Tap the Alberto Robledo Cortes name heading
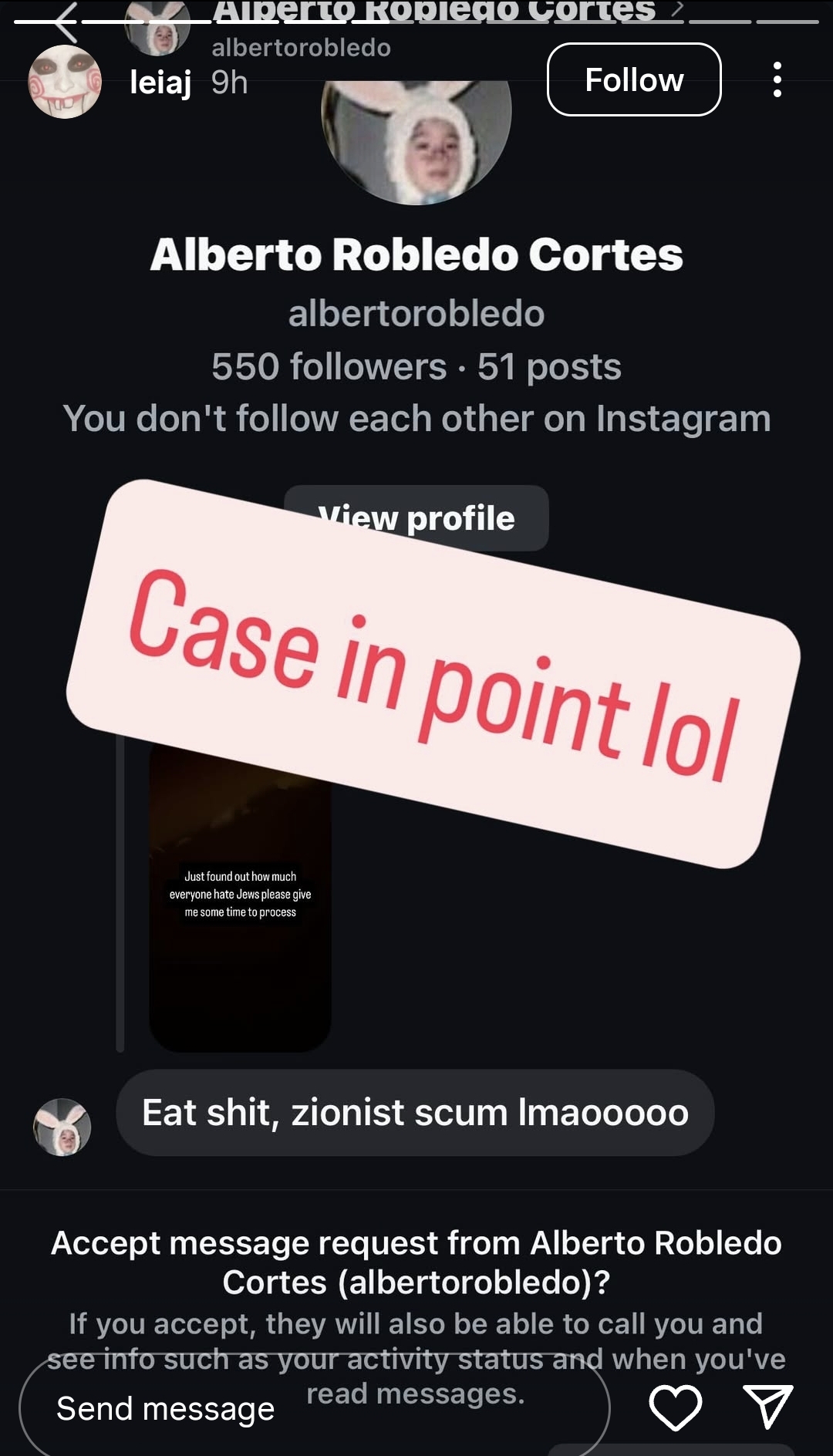This screenshot has height=1456, width=833. (416, 254)
